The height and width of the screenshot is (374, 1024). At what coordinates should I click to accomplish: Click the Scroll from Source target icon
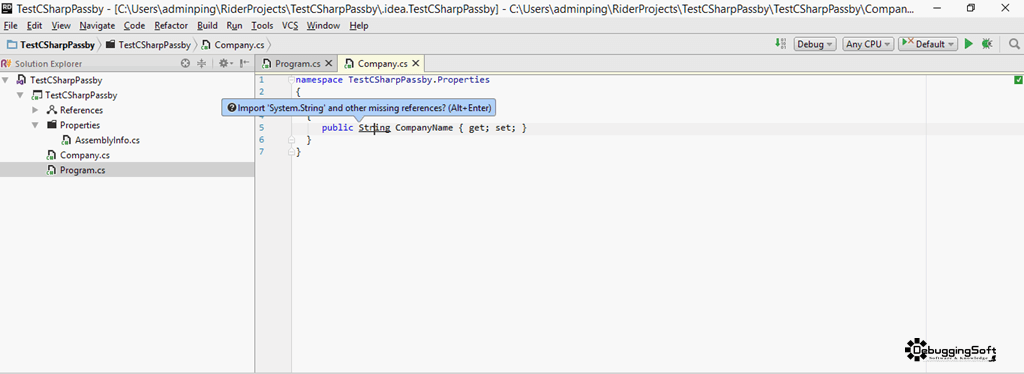pos(185,63)
